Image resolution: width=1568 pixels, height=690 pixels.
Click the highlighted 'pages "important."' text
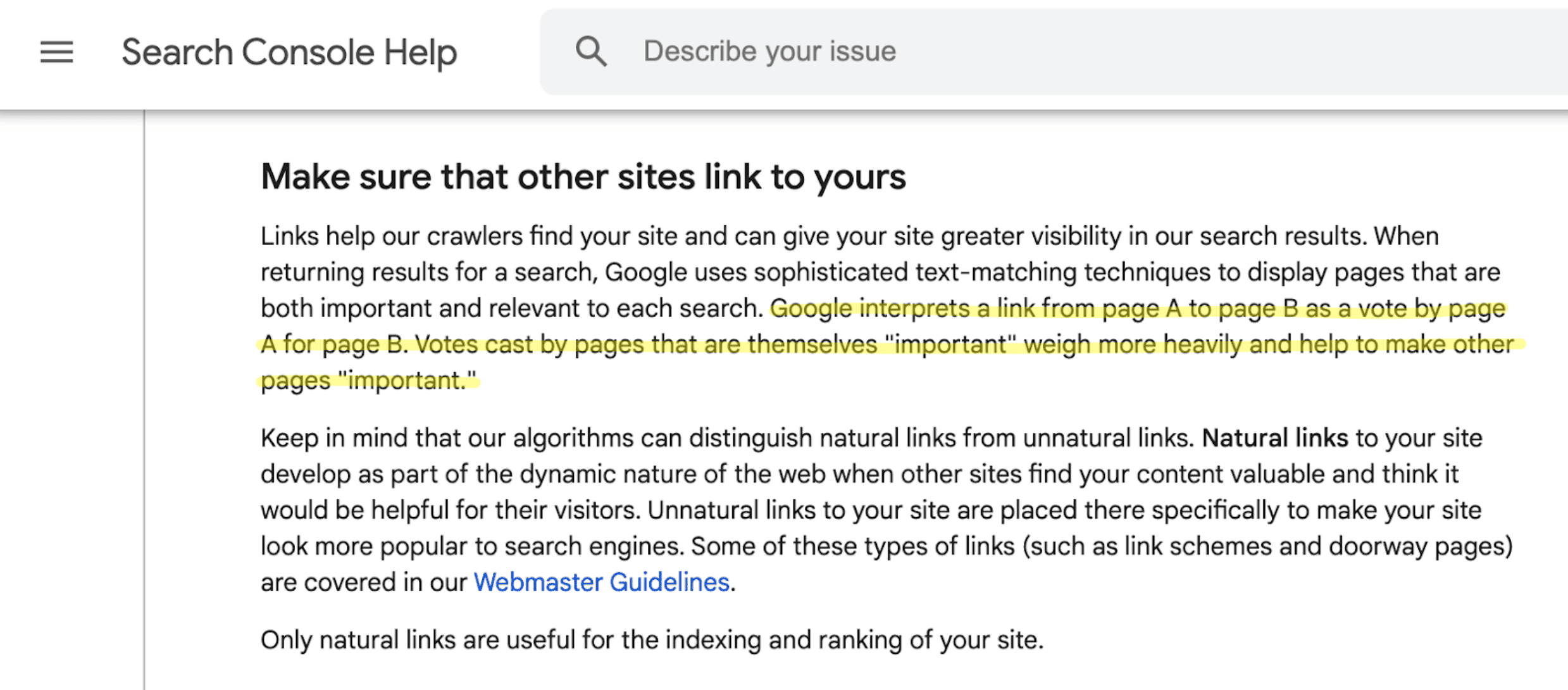click(x=368, y=380)
